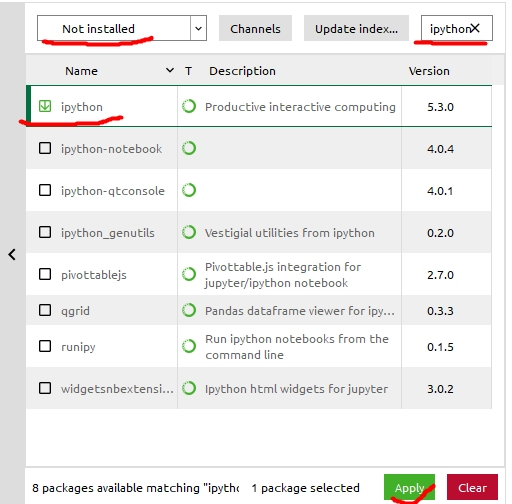Click '1 package selected' status text
The width and height of the screenshot is (512, 504).
coord(305,488)
